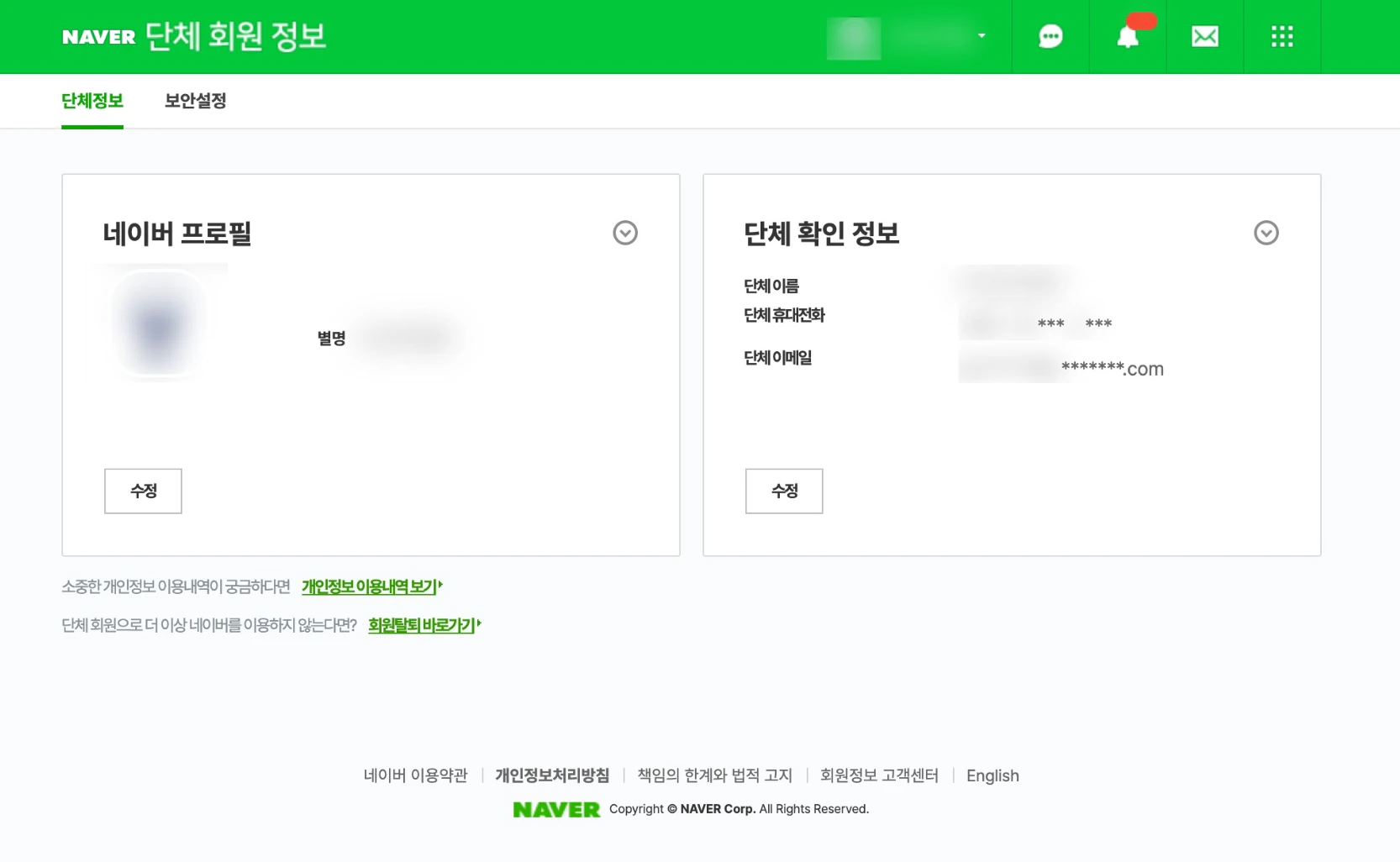
Task: Click the profile picture in 네이버 프로필
Action: 158,323
